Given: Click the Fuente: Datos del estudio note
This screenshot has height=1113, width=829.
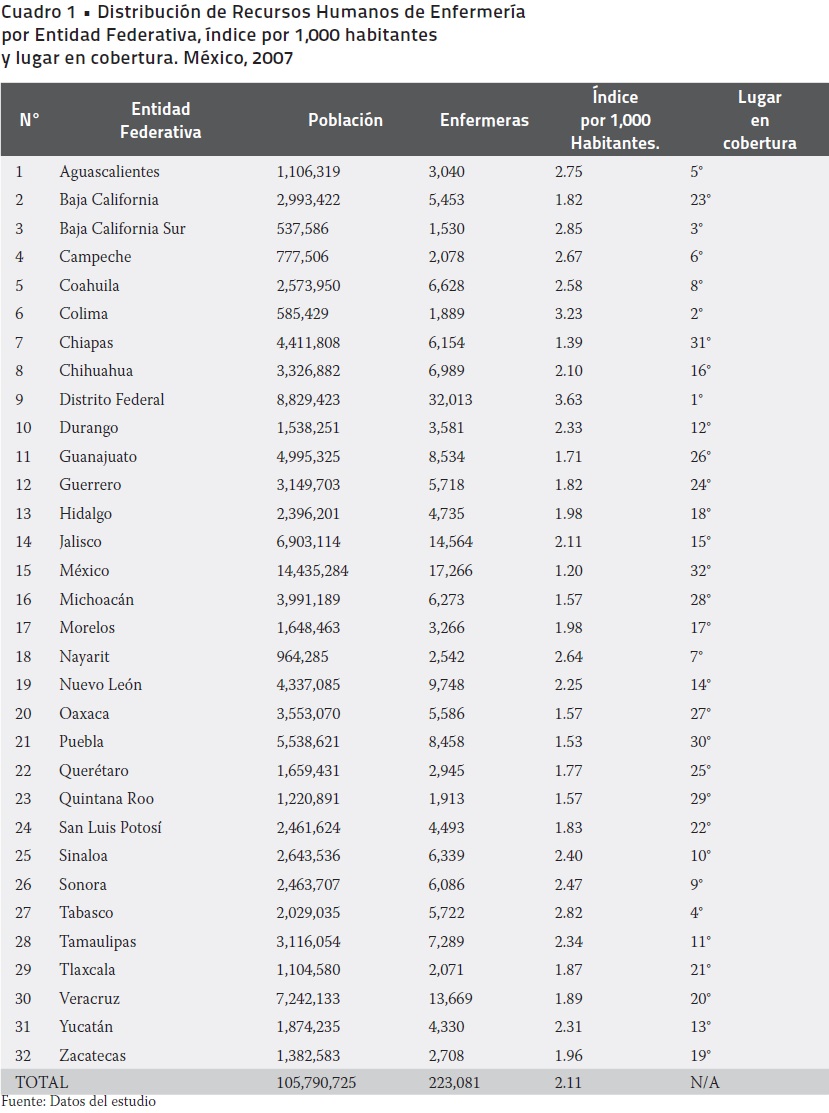Looking at the screenshot, I should pyautogui.click(x=79, y=1102).
